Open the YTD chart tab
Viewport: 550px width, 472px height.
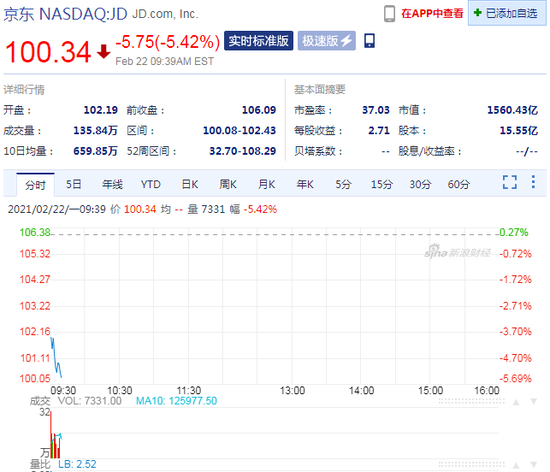(x=150, y=184)
